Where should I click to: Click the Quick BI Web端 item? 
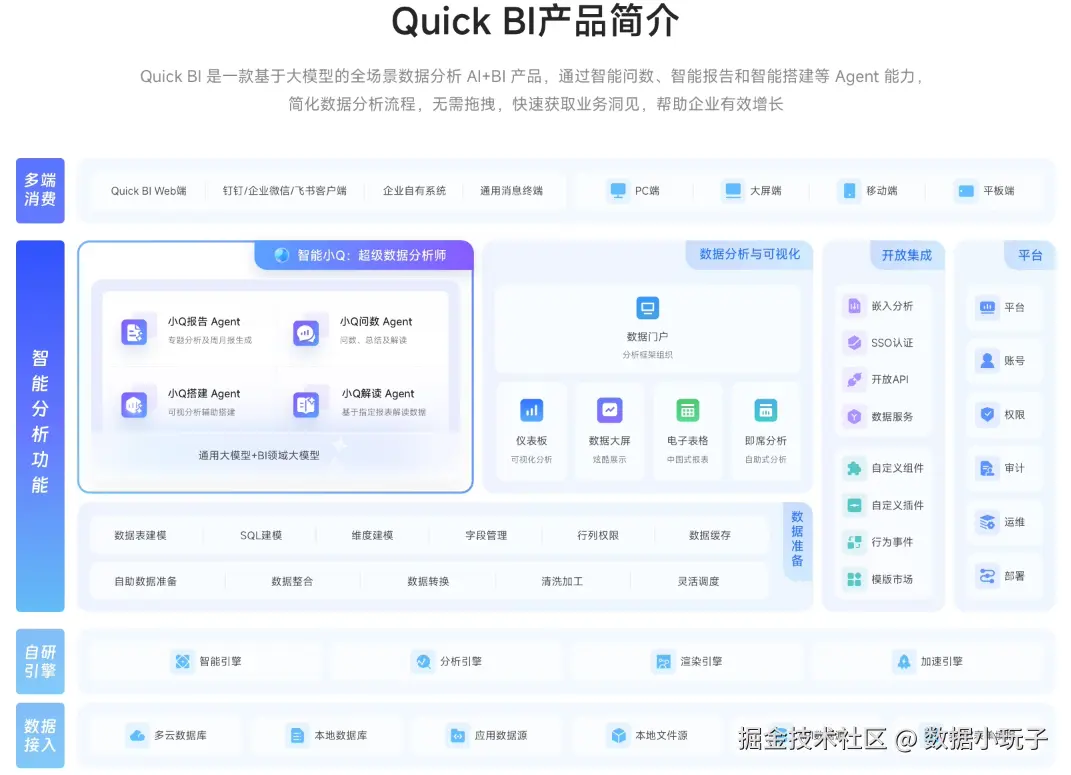pyautogui.click(x=148, y=191)
